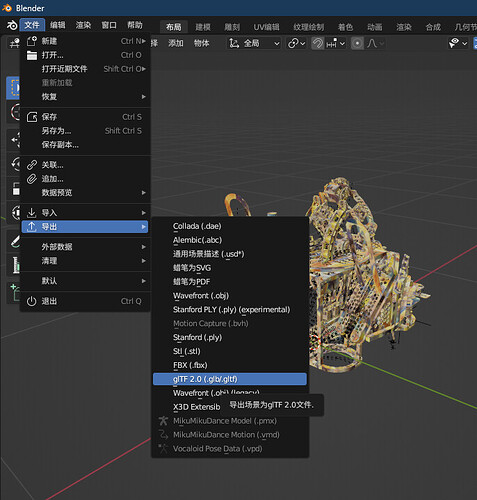Screen dimensions: 477x500
Task: Export as FBX (.fbx)
Action: pos(230,365)
